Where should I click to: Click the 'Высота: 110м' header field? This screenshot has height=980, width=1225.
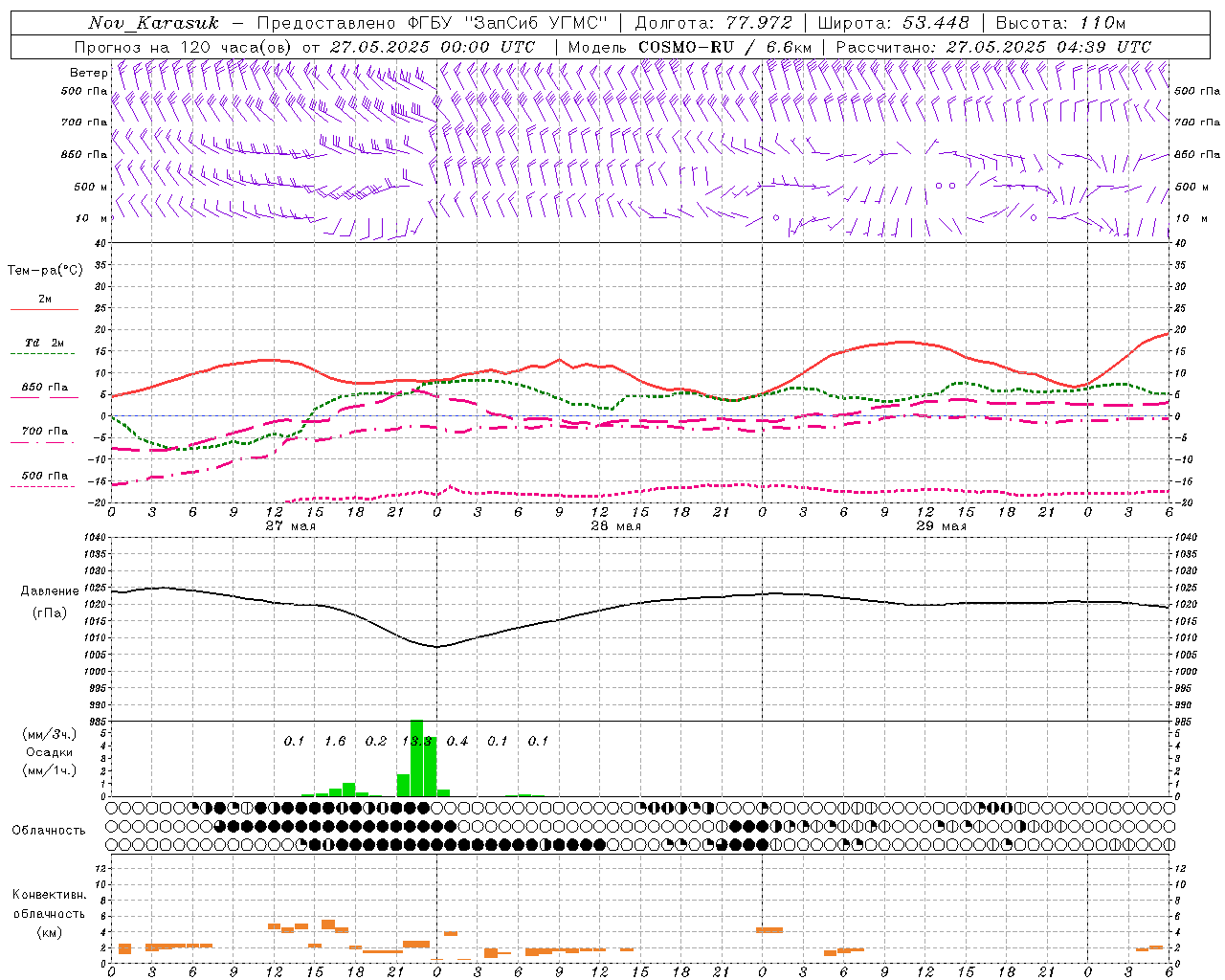(1060, 23)
